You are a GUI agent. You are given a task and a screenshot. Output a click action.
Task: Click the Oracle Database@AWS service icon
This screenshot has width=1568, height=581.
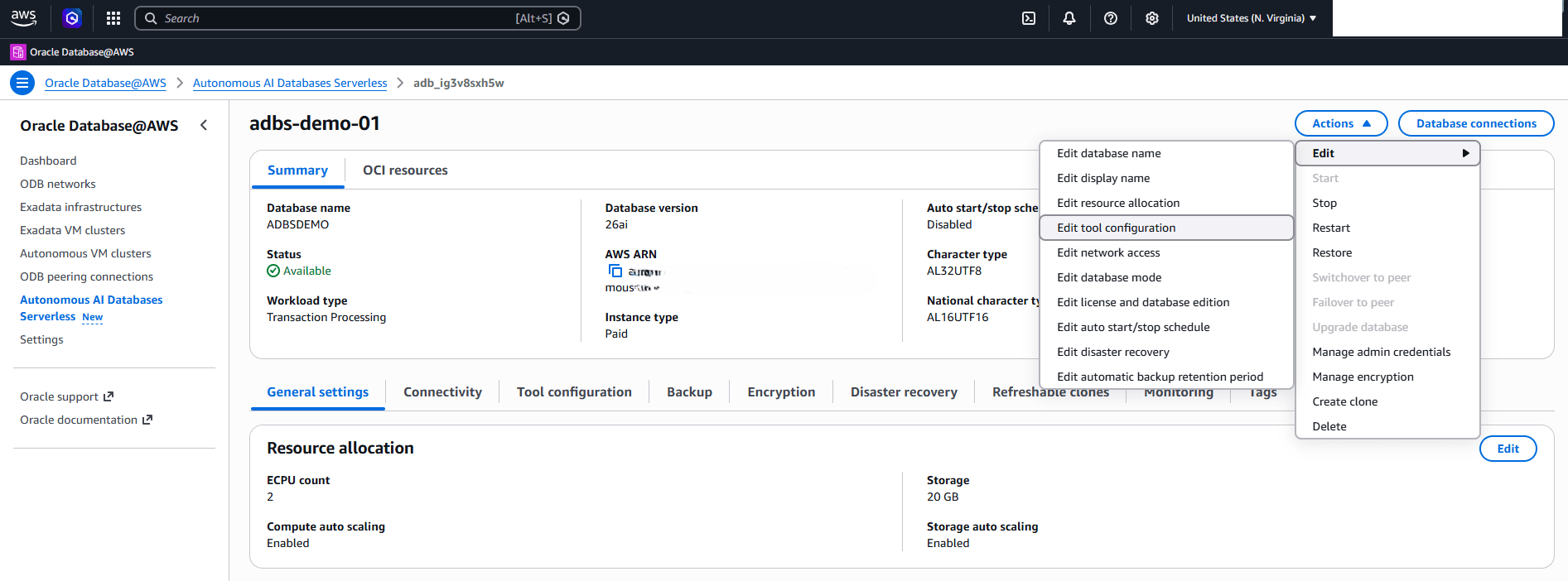(17, 52)
